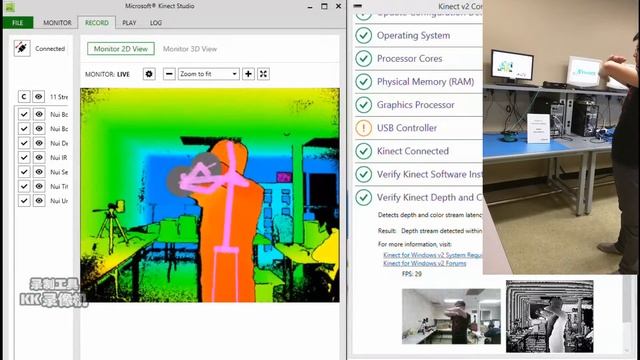Expand the Processor Cores result row
Viewport: 640px width, 360px height.
(418, 59)
